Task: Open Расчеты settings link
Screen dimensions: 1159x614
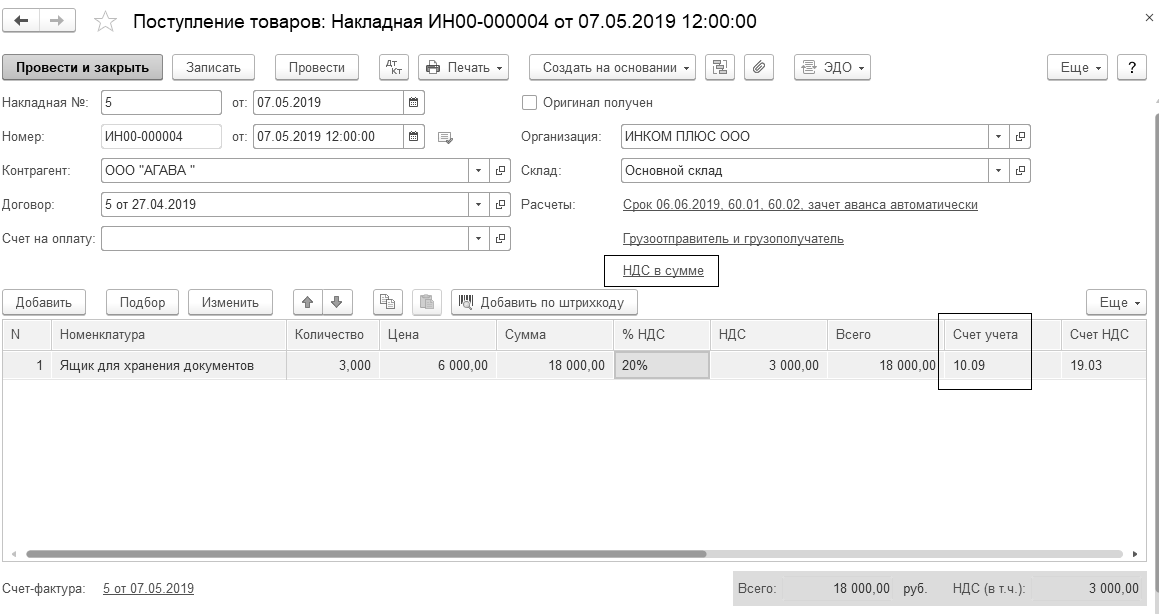Action: pyautogui.click(x=800, y=205)
